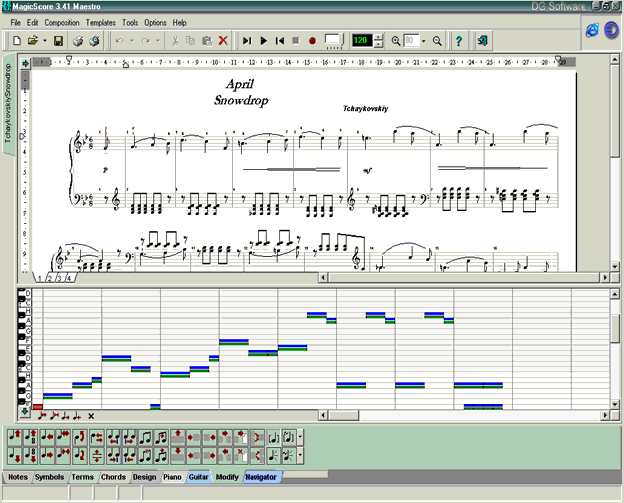Click the X icon below piano roll
Screen dimensions: 624x503
pyautogui.click(x=91, y=416)
